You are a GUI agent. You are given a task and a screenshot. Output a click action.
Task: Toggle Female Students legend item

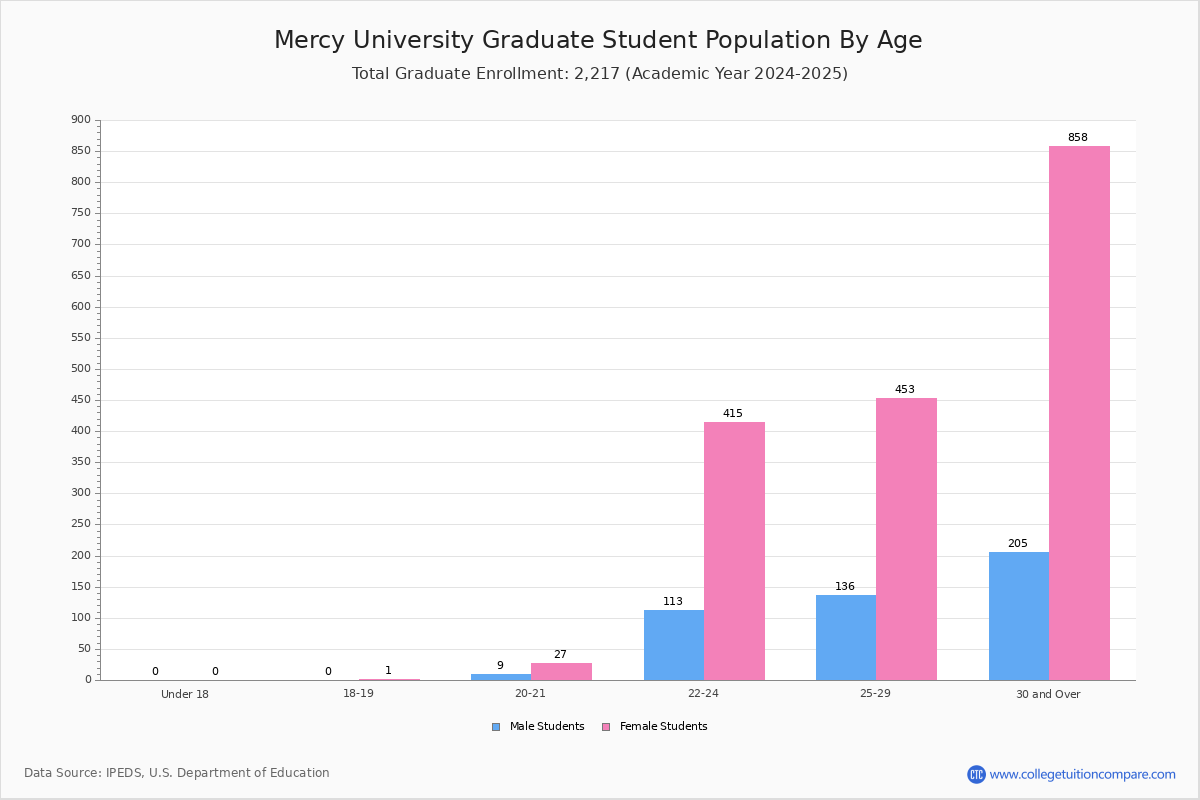click(654, 727)
